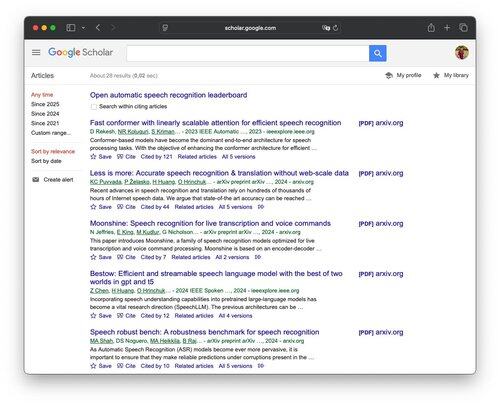Go forward with Safari forward arrow
The image size is (500, 406).
tap(113, 28)
